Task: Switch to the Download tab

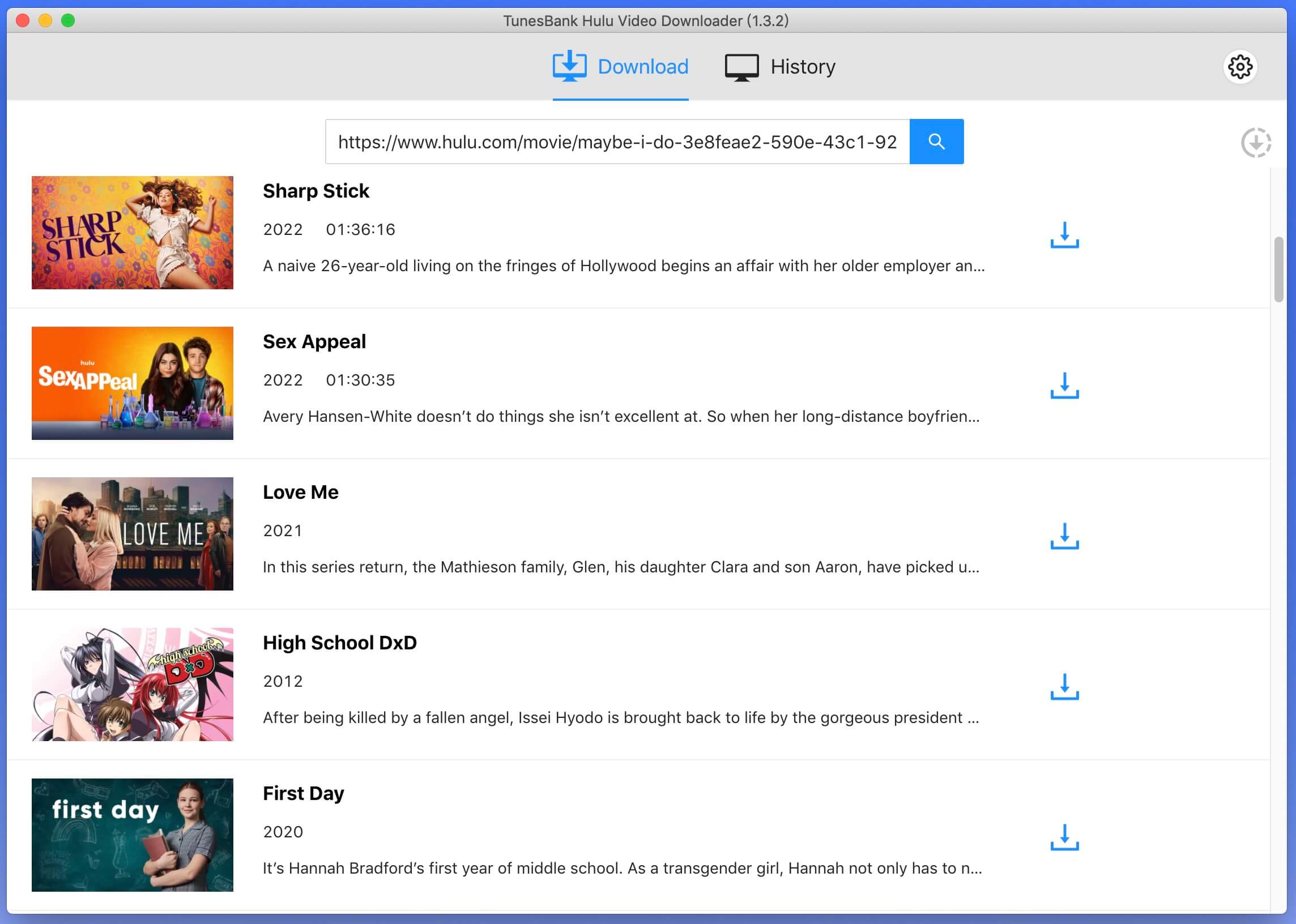Action: 620,67
